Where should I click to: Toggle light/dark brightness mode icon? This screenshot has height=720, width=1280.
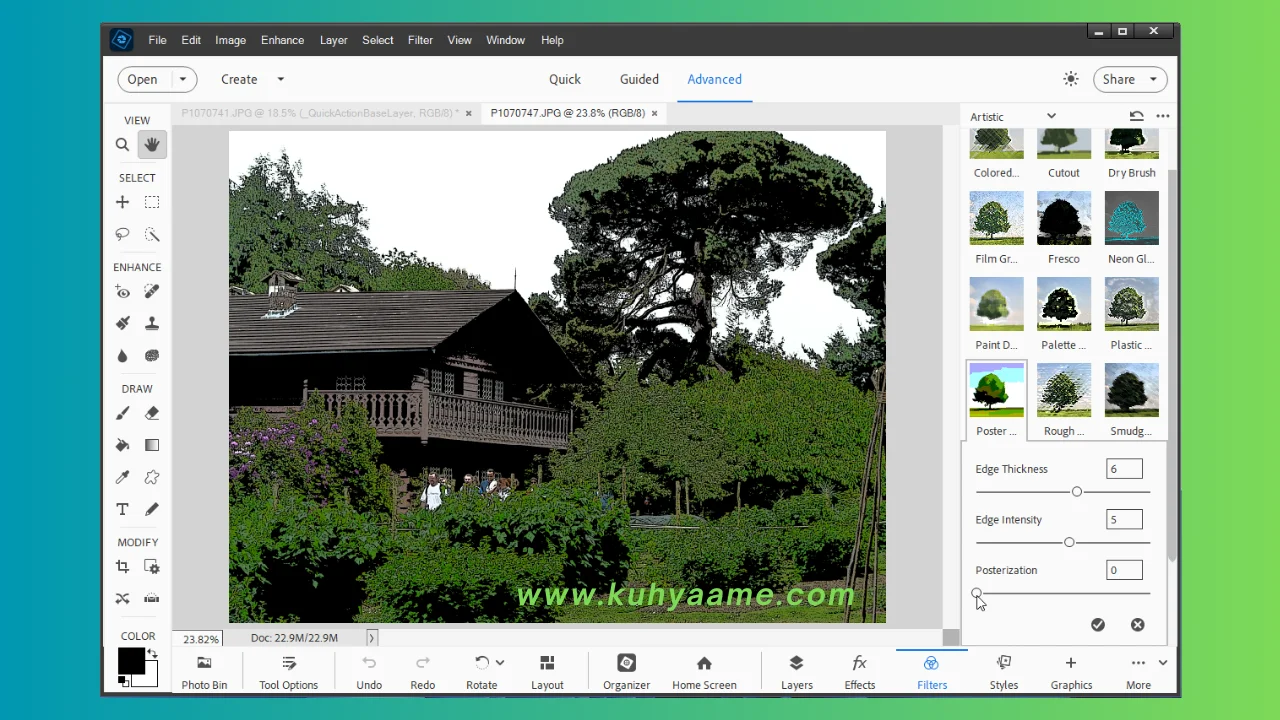(1071, 79)
